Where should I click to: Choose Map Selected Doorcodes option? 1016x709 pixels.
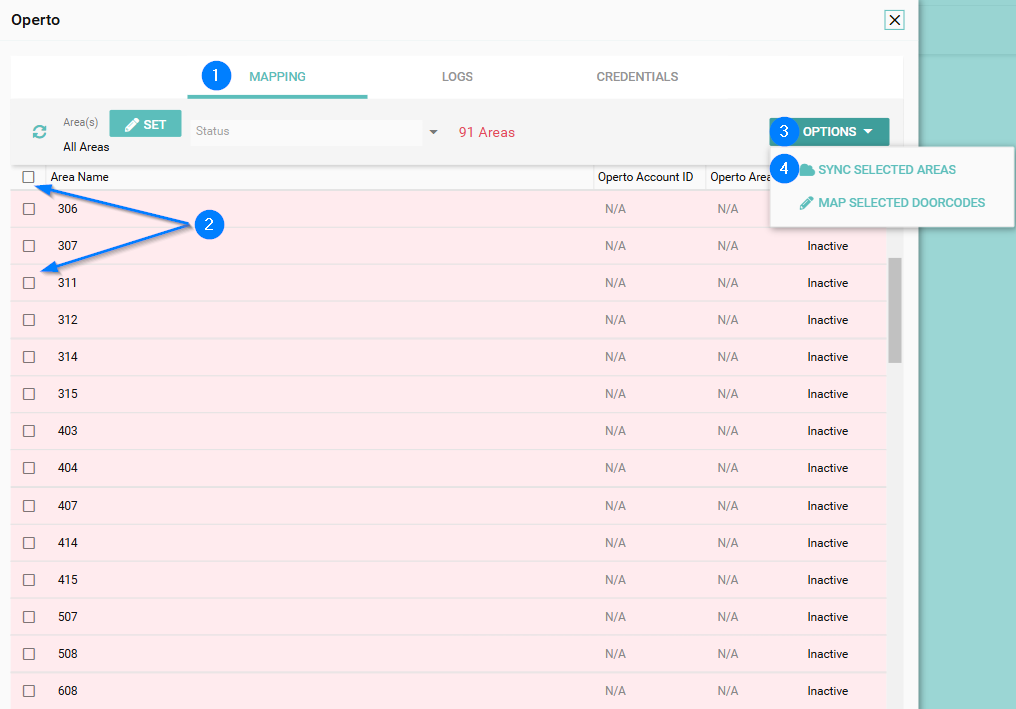point(901,203)
